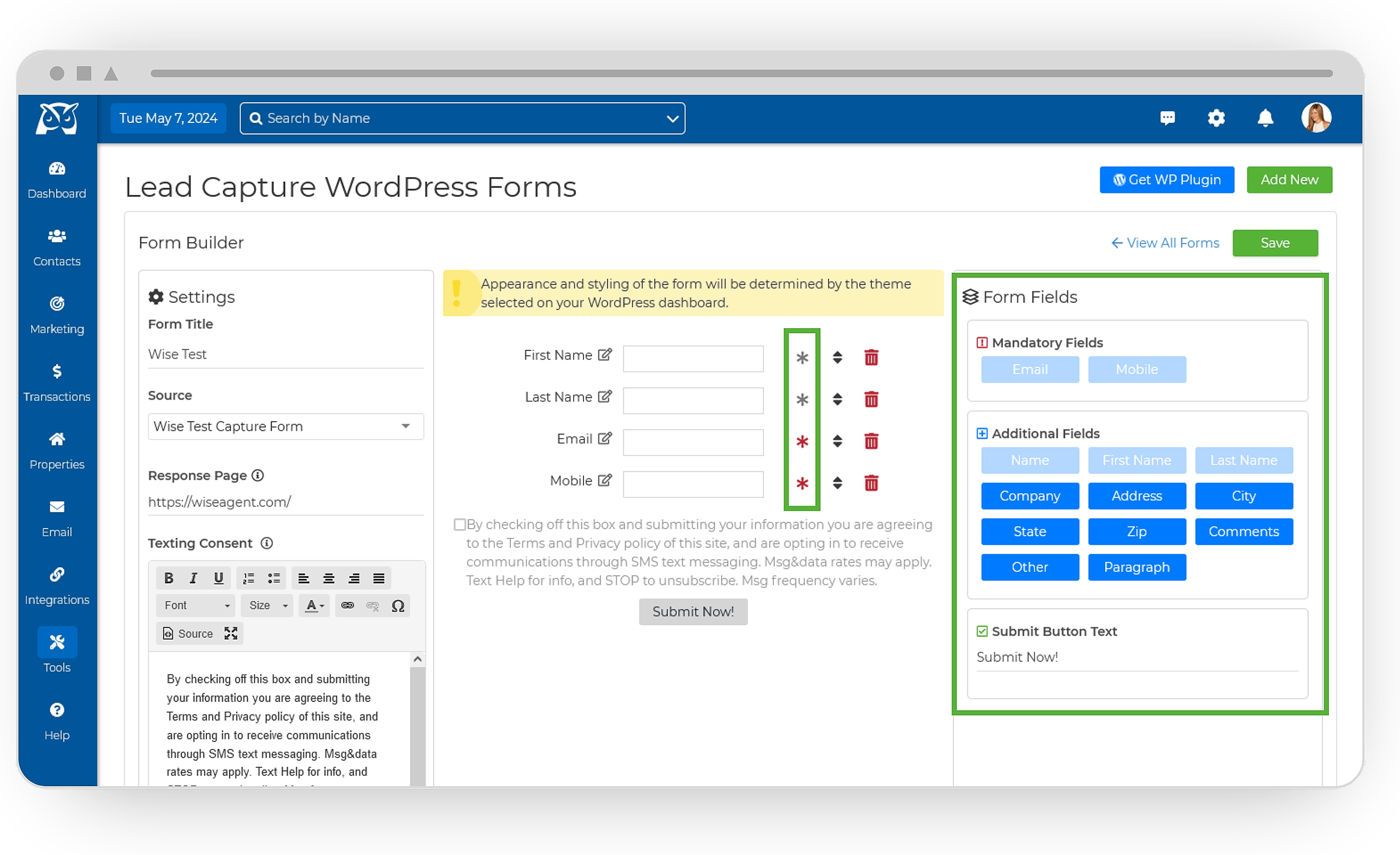Click the Submit Button Text input
Viewport: 1400px width, 855px height.
1137,657
